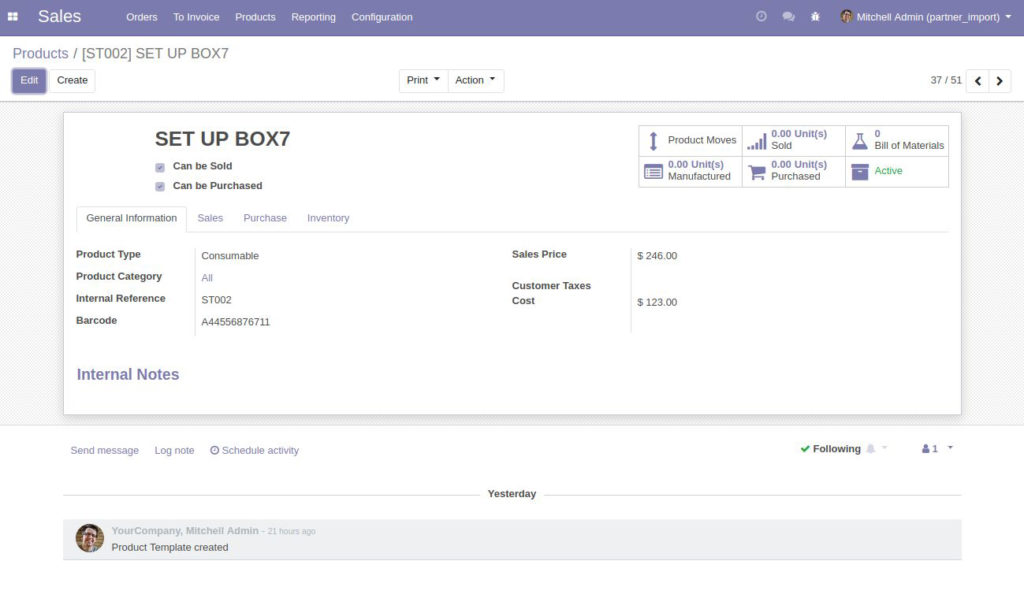View Units Sold bar chart icon

pyautogui.click(x=756, y=141)
